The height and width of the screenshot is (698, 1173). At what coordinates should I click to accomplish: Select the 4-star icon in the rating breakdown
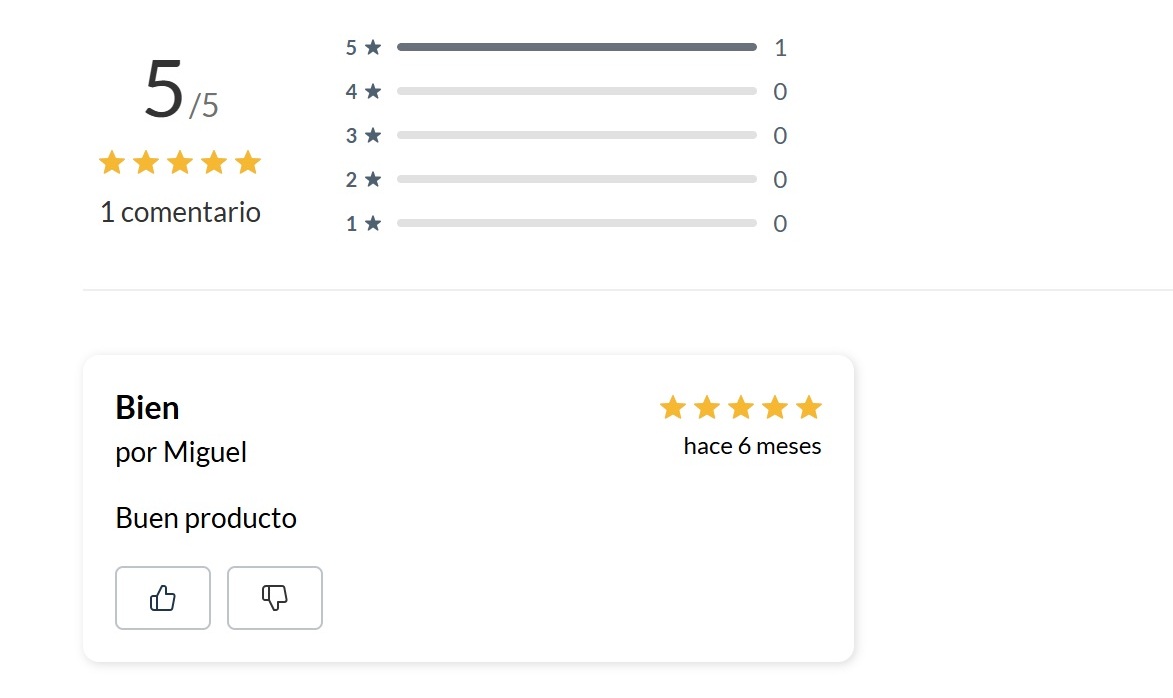click(373, 91)
